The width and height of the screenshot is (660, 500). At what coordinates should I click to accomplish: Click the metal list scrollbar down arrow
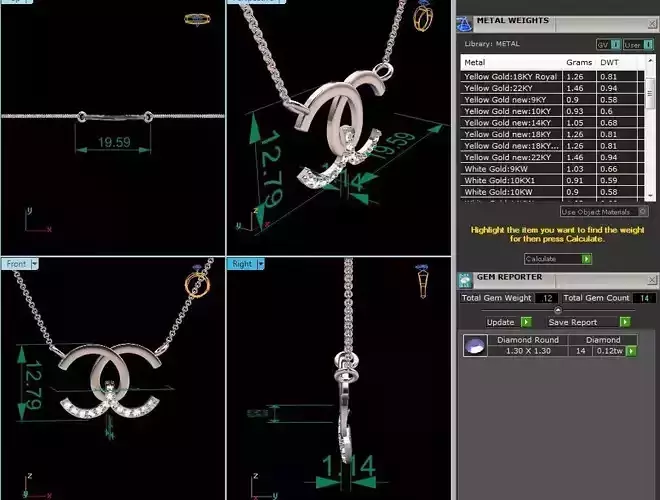pyautogui.click(x=650, y=196)
